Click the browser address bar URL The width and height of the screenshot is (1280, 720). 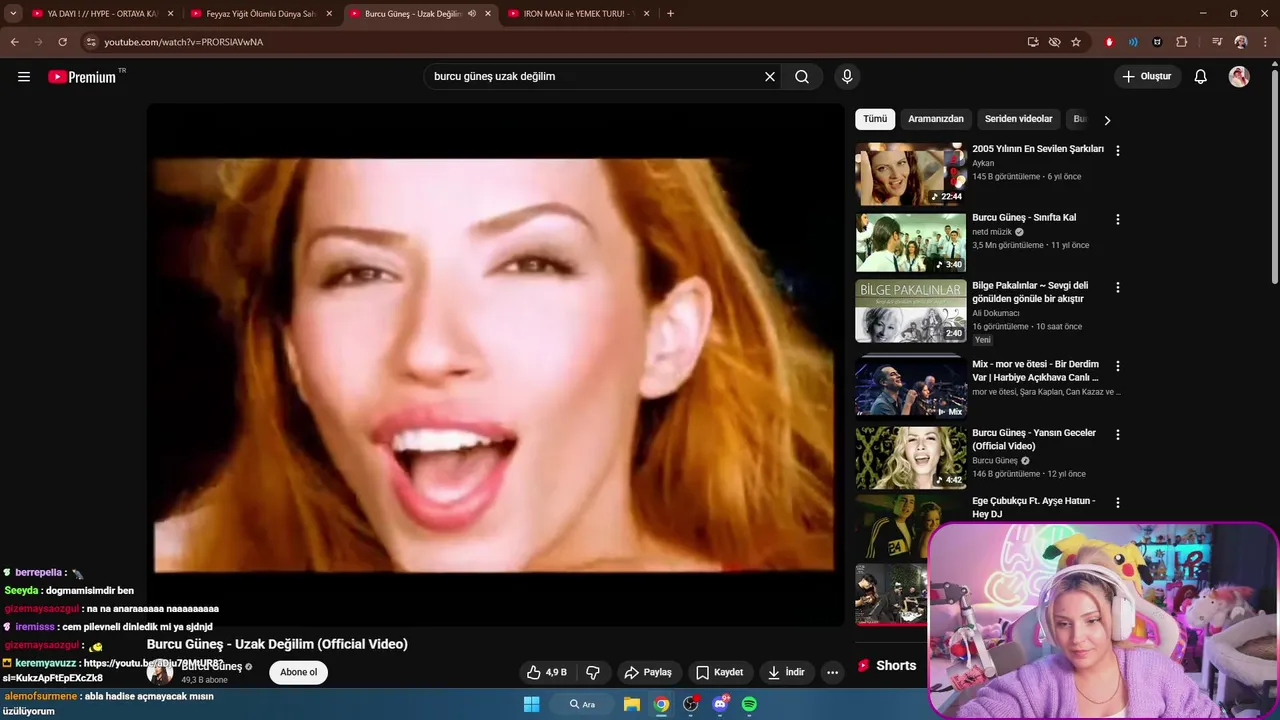(184, 42)
